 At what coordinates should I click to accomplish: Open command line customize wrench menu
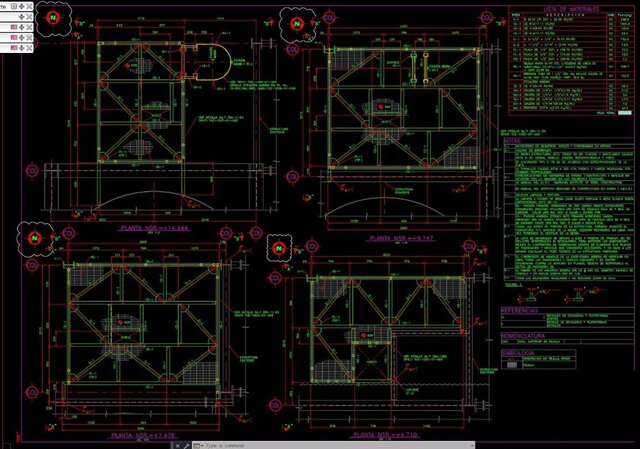(186, 446)
